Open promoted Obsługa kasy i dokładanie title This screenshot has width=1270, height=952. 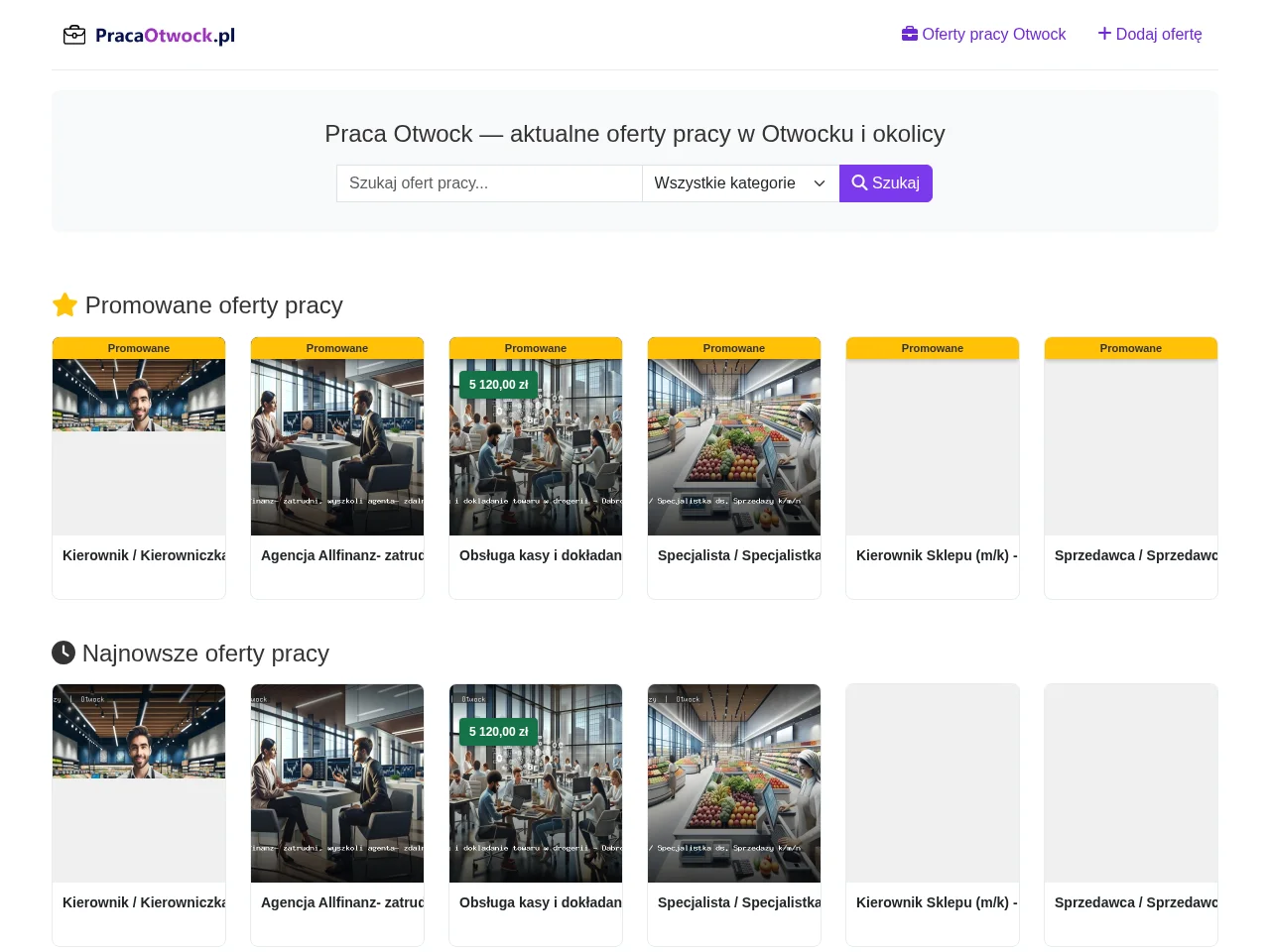541,555
